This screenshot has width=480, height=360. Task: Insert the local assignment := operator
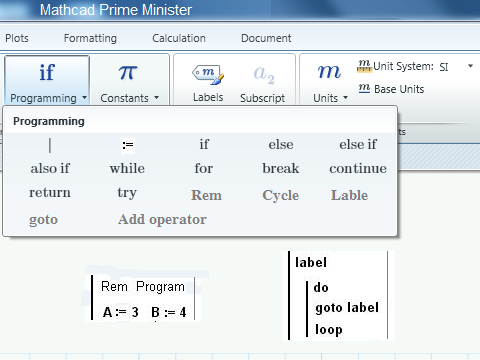point(128,145)
